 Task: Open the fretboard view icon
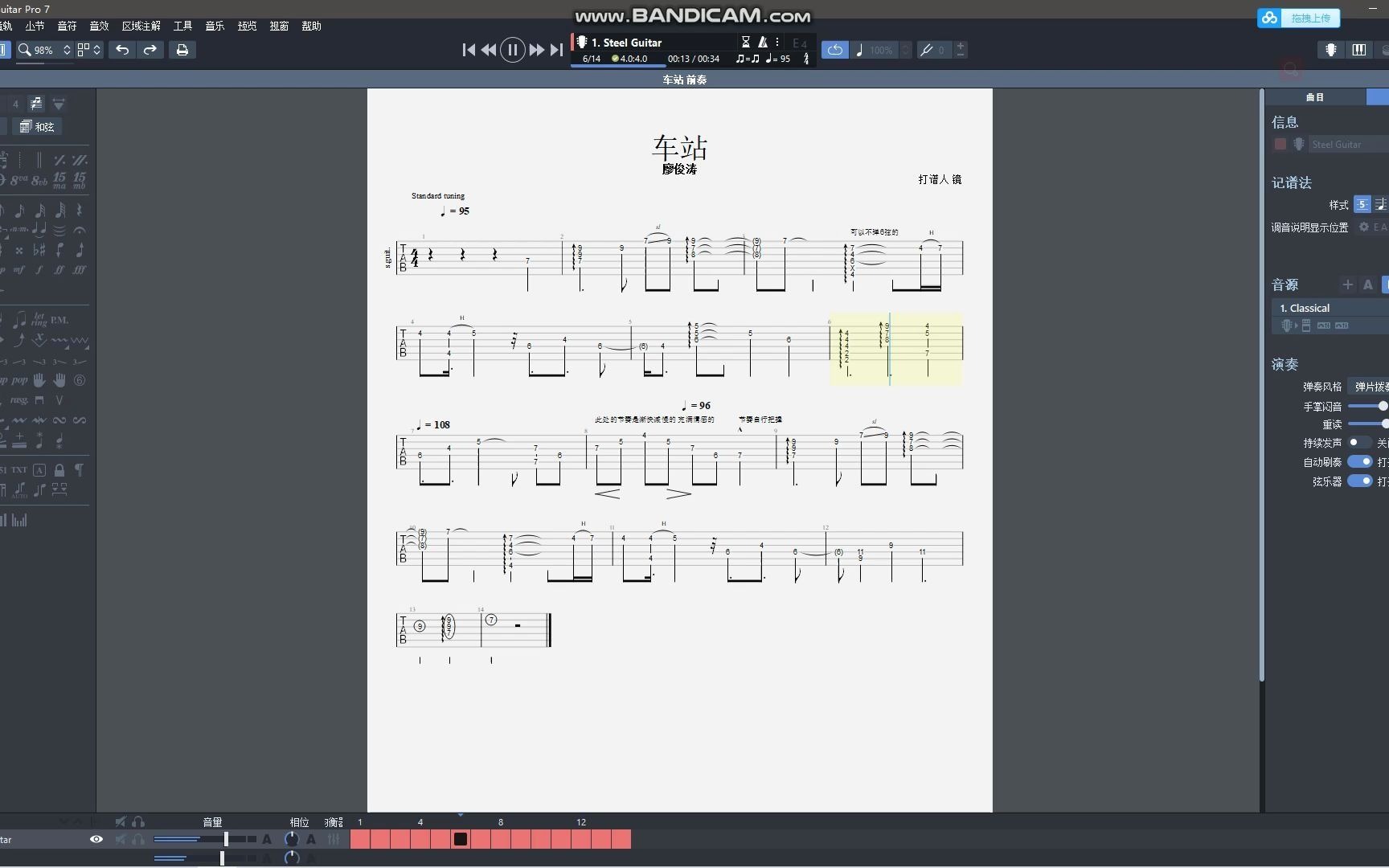1331,50
